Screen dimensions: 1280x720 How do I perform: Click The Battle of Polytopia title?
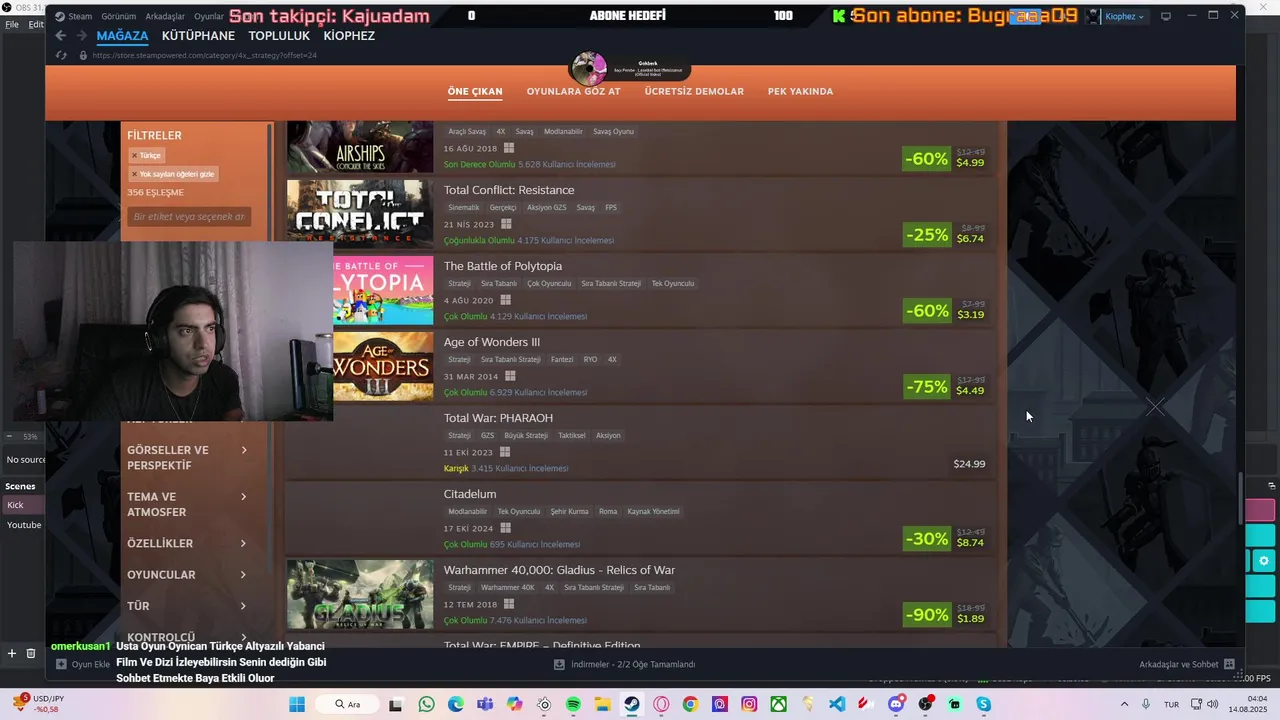click(x=503, y=266)
